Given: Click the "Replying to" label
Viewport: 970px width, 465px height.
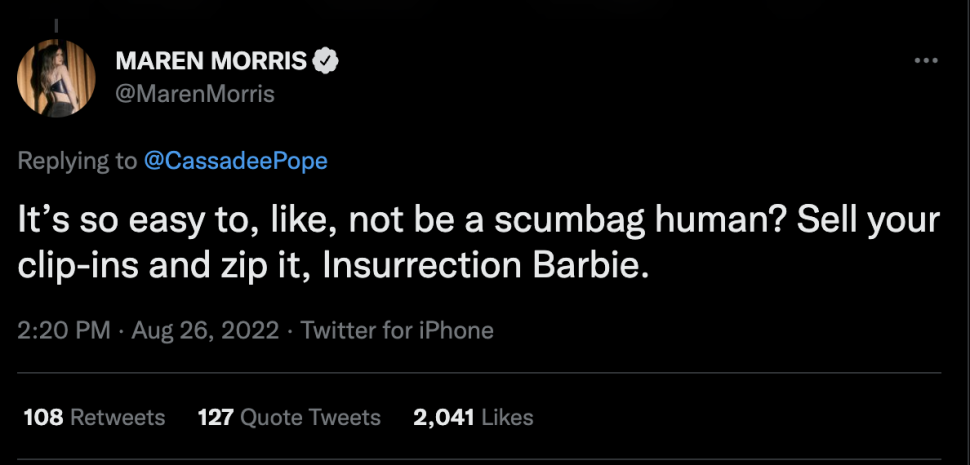Looking at the screenshot, I should (x=77, y=162).
